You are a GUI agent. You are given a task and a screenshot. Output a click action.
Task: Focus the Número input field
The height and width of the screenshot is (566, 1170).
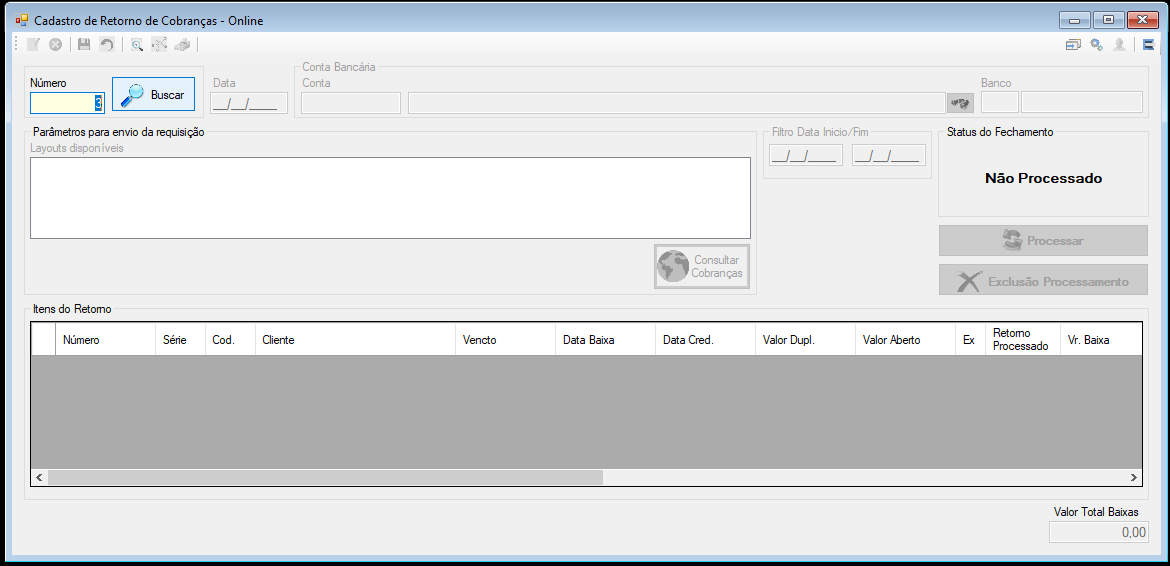66,103
